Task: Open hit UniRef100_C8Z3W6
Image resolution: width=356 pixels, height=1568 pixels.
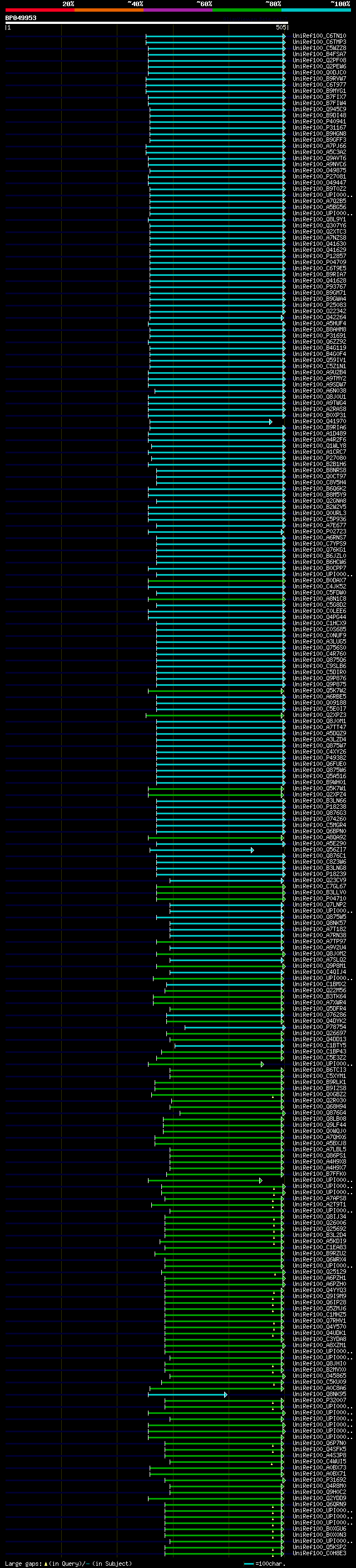Action: click(x=319, y=862)
